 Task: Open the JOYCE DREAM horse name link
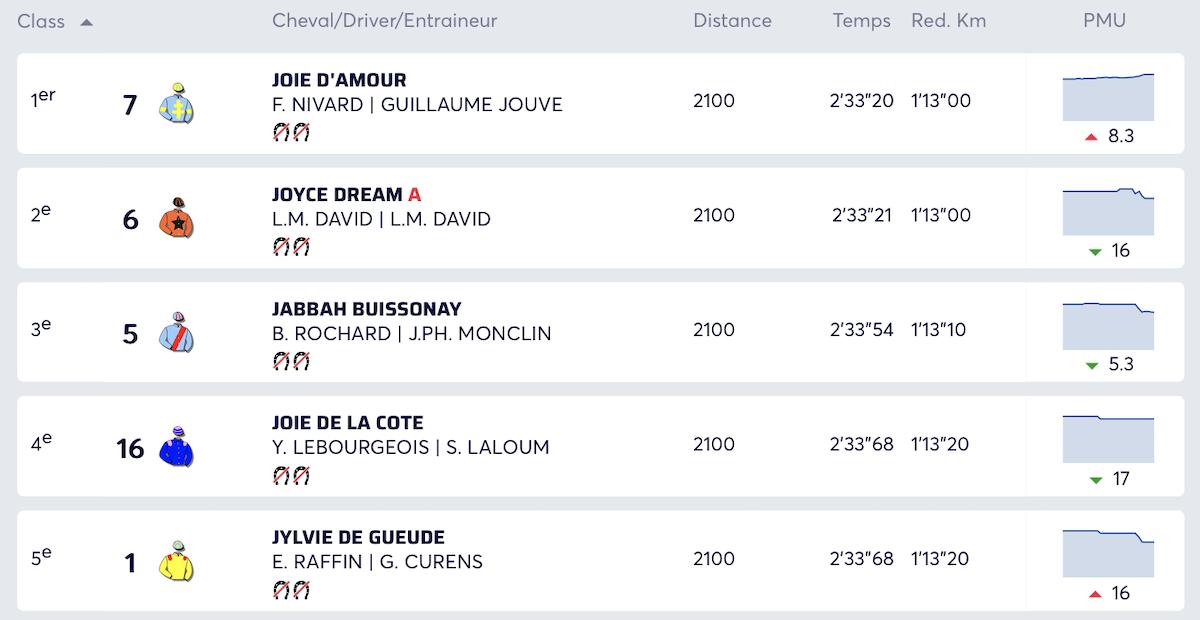point(337,194)
